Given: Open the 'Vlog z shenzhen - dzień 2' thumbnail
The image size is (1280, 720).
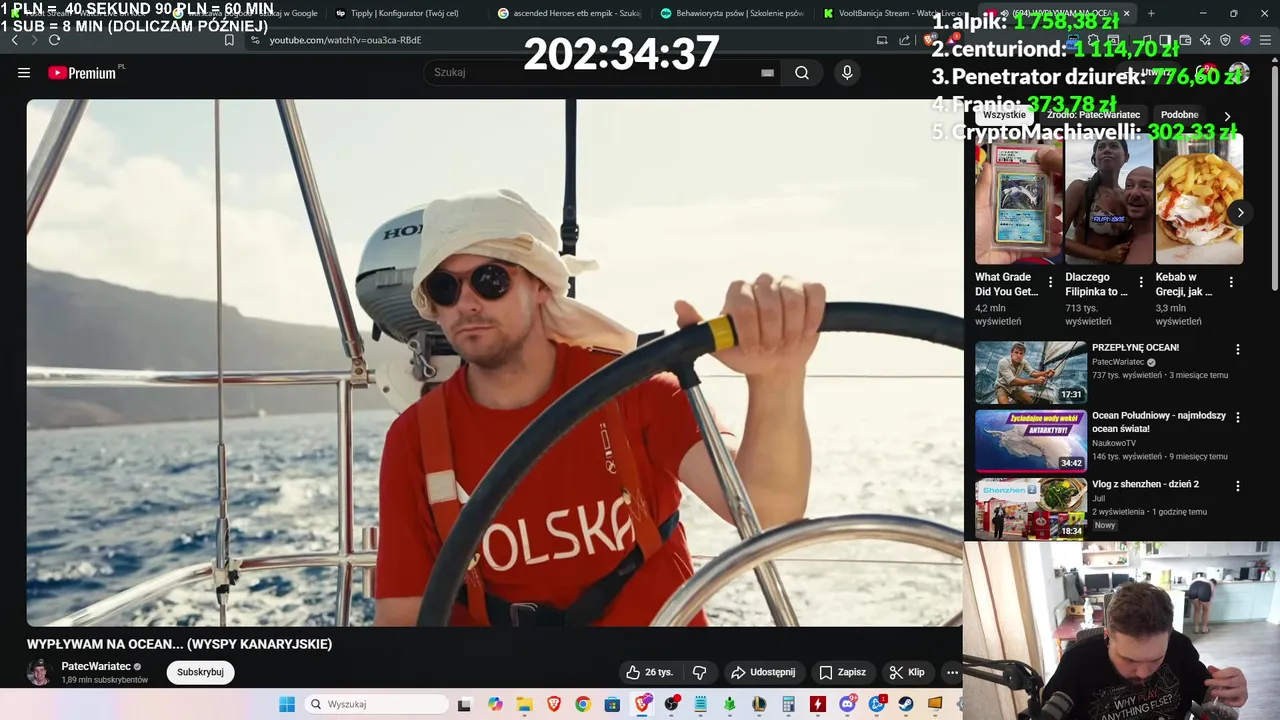Looking at the screenshot, I should click(x=1031, y=508).
